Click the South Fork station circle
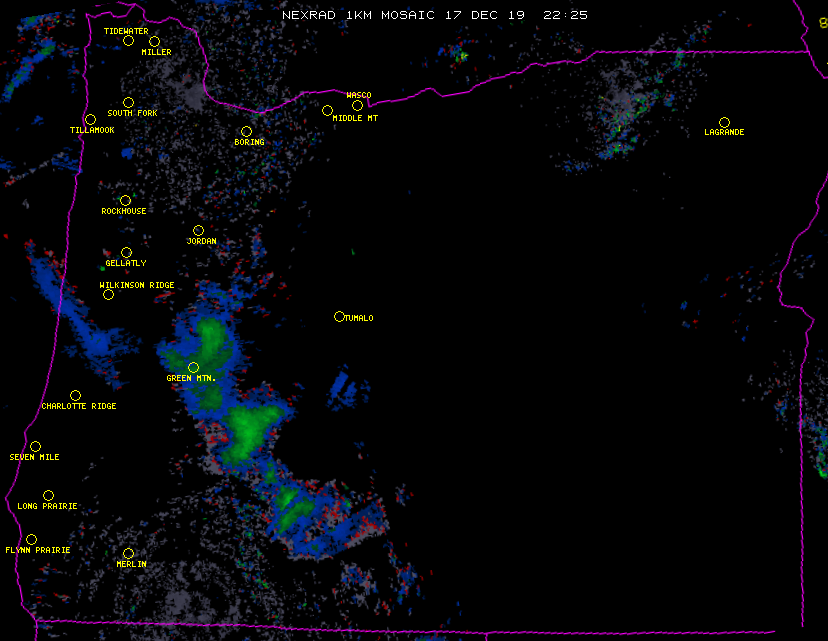This screenshot has height=641, width=828. click(128, 102)
